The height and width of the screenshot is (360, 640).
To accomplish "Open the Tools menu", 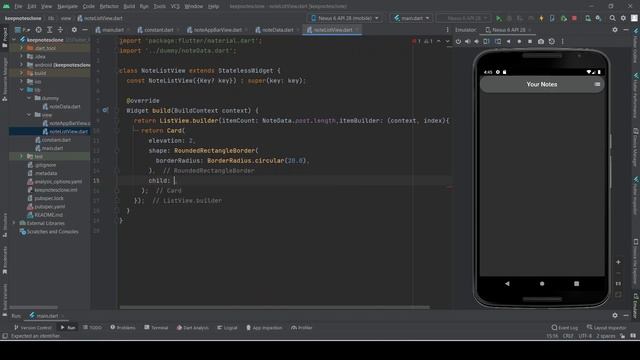I will tap(160, 7).
